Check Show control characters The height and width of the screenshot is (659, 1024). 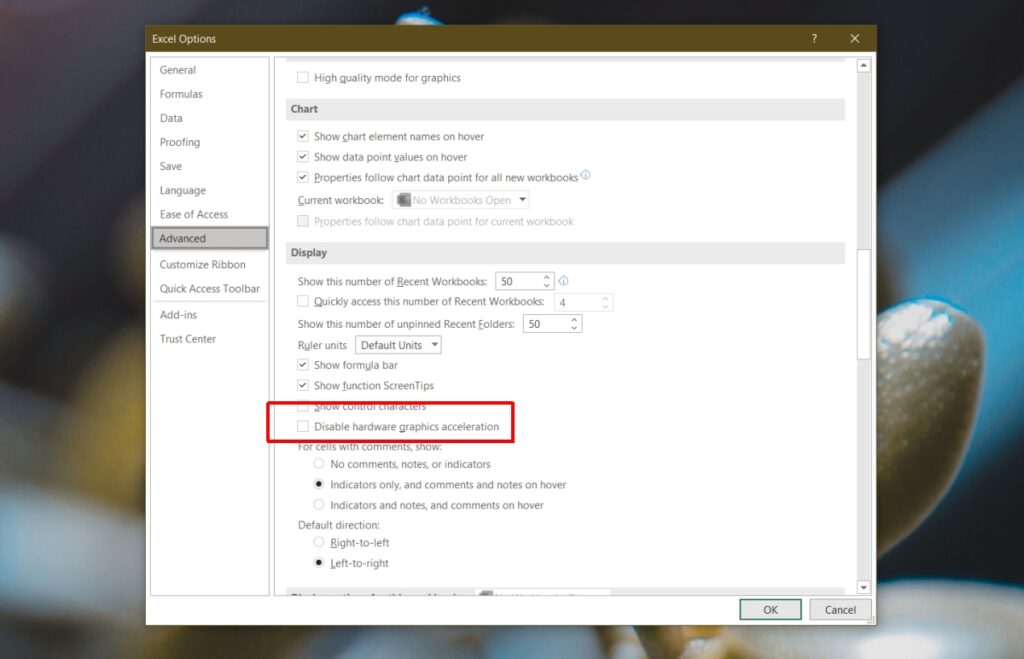click(x=302, y=406)
